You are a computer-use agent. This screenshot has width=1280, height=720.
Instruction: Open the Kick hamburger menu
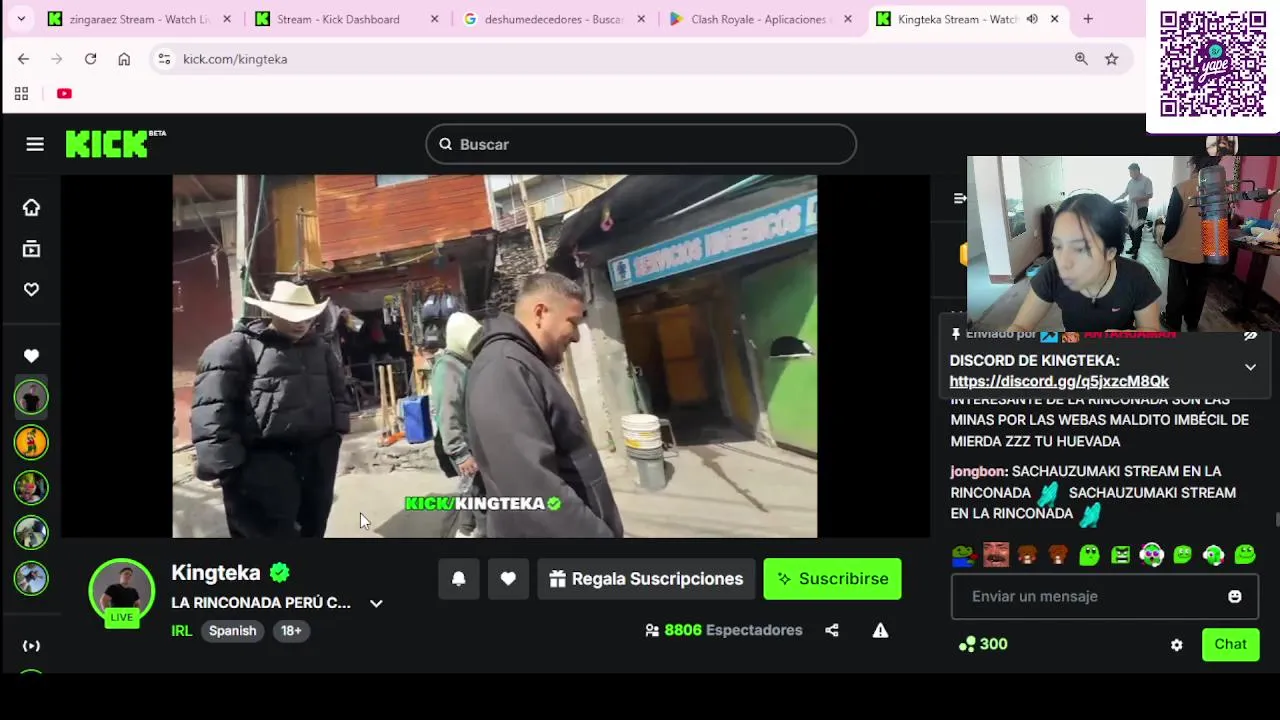click(35, 144)
